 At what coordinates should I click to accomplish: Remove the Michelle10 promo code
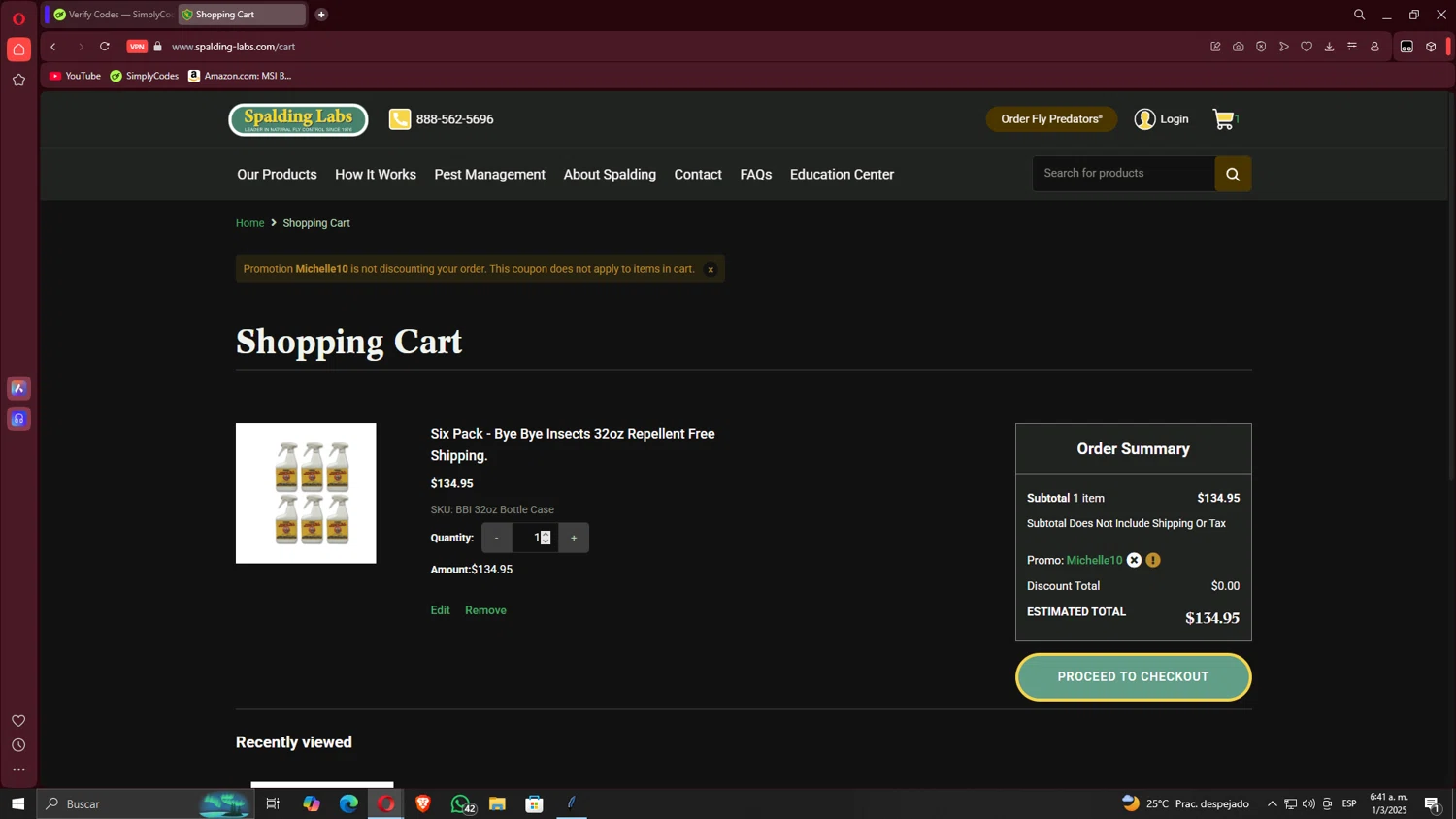pos(1134,560)
